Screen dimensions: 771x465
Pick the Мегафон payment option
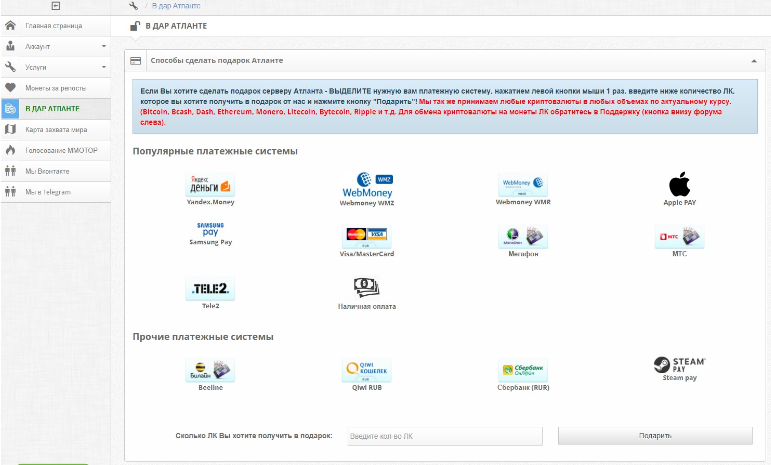[x=523, y=237]
